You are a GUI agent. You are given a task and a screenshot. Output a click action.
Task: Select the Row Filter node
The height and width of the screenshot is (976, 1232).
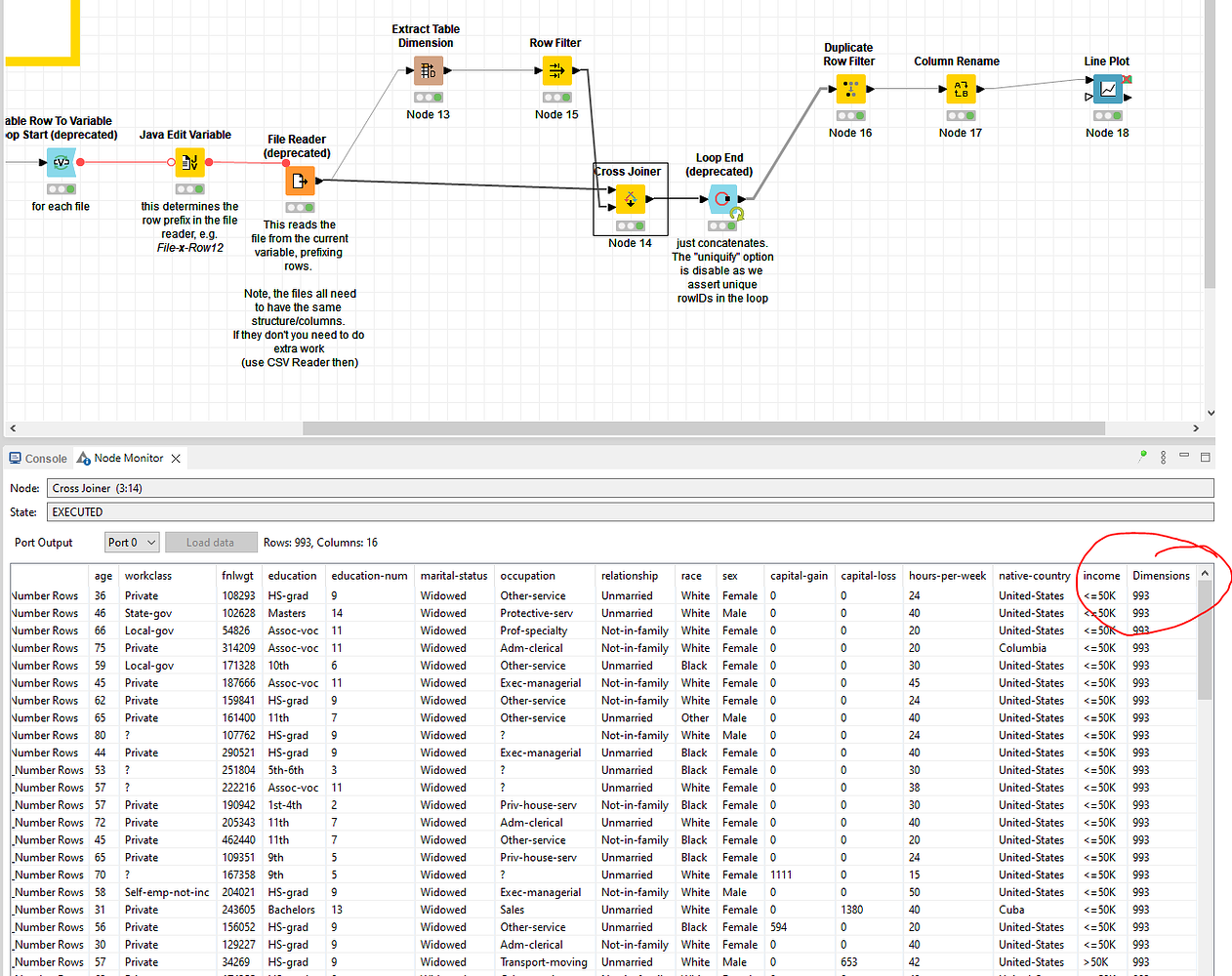pyautogui.click(x=556, y=70)
